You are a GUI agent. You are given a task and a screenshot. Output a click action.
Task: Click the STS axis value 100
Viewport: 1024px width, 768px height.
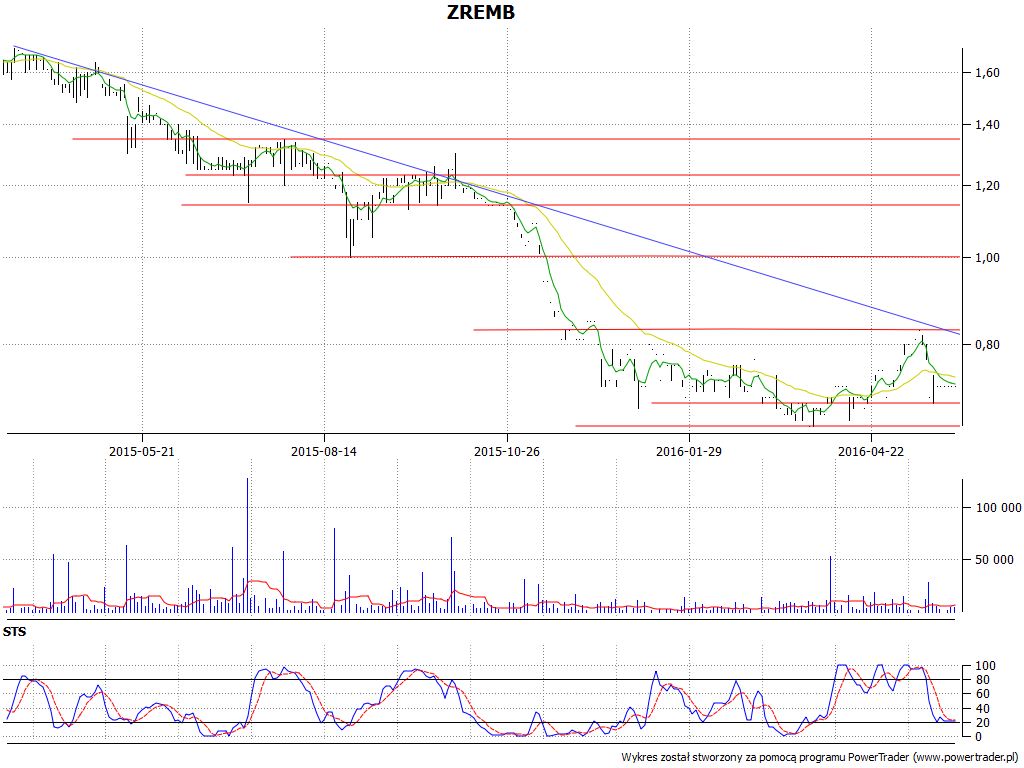coord(985,666)
